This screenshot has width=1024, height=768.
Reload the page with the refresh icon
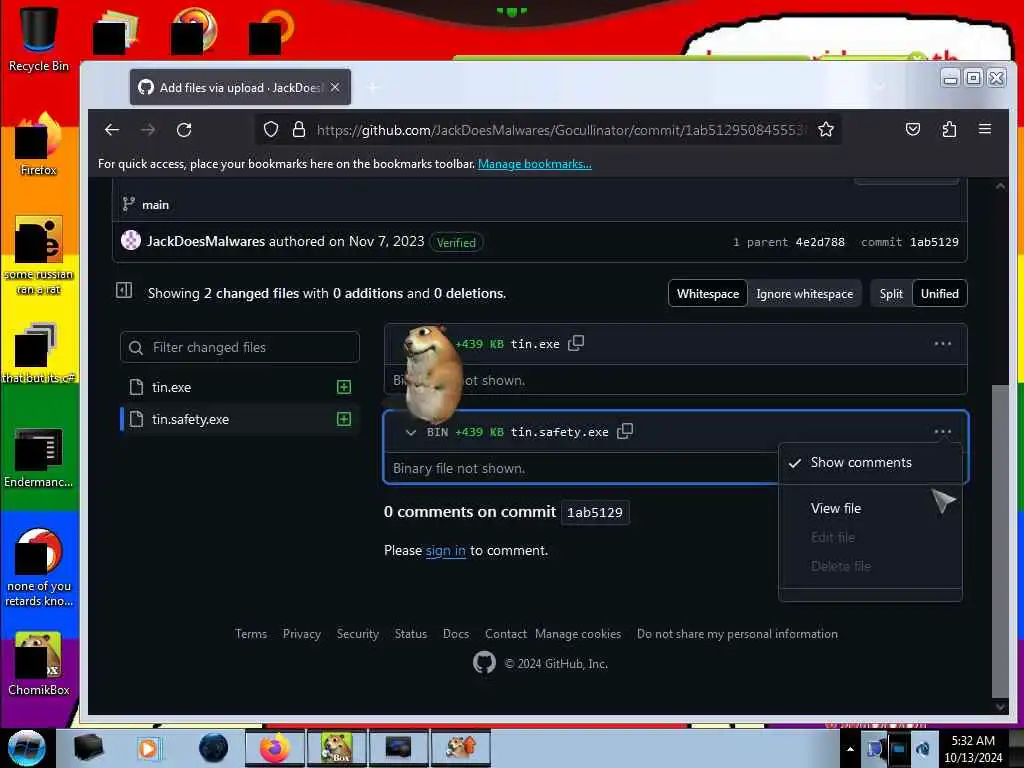184,129
